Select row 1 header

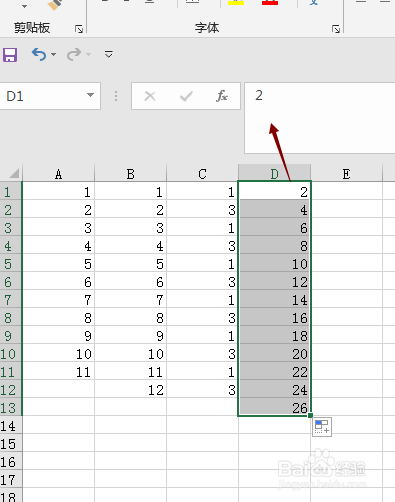11,192
